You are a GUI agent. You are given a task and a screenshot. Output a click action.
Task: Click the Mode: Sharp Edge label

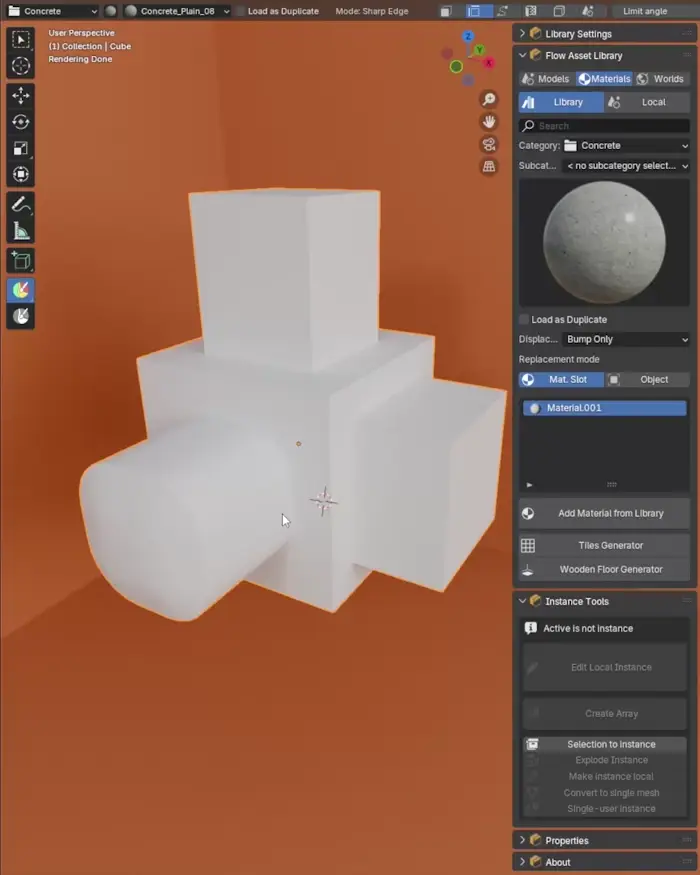372,11
